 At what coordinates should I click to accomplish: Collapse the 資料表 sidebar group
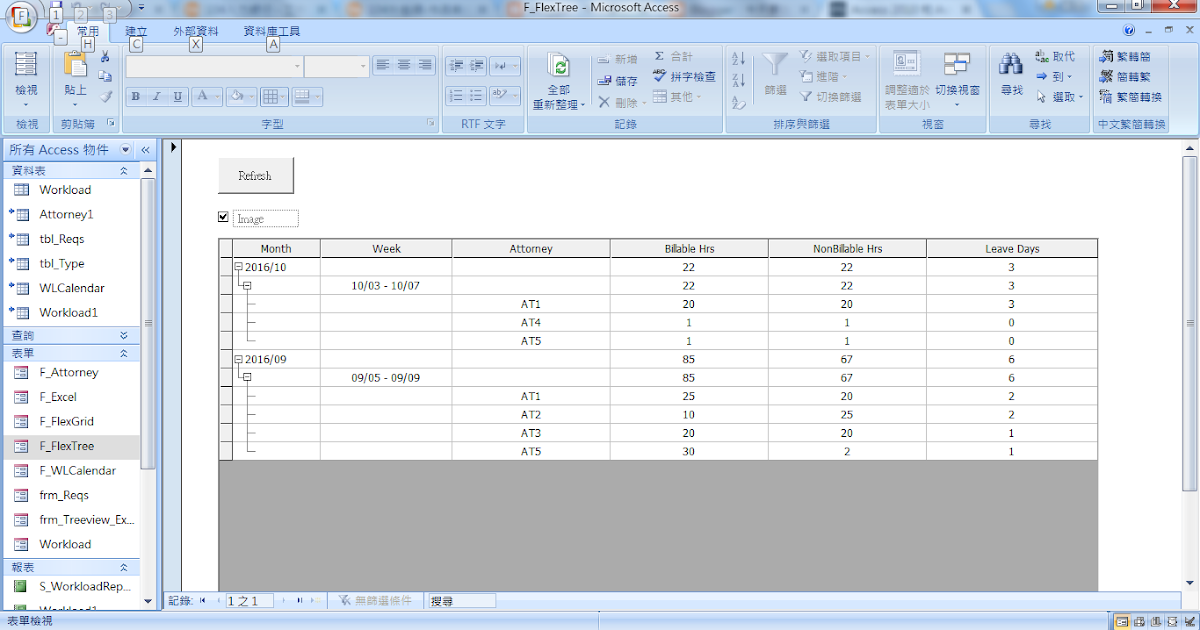click(x=124, y=170)
